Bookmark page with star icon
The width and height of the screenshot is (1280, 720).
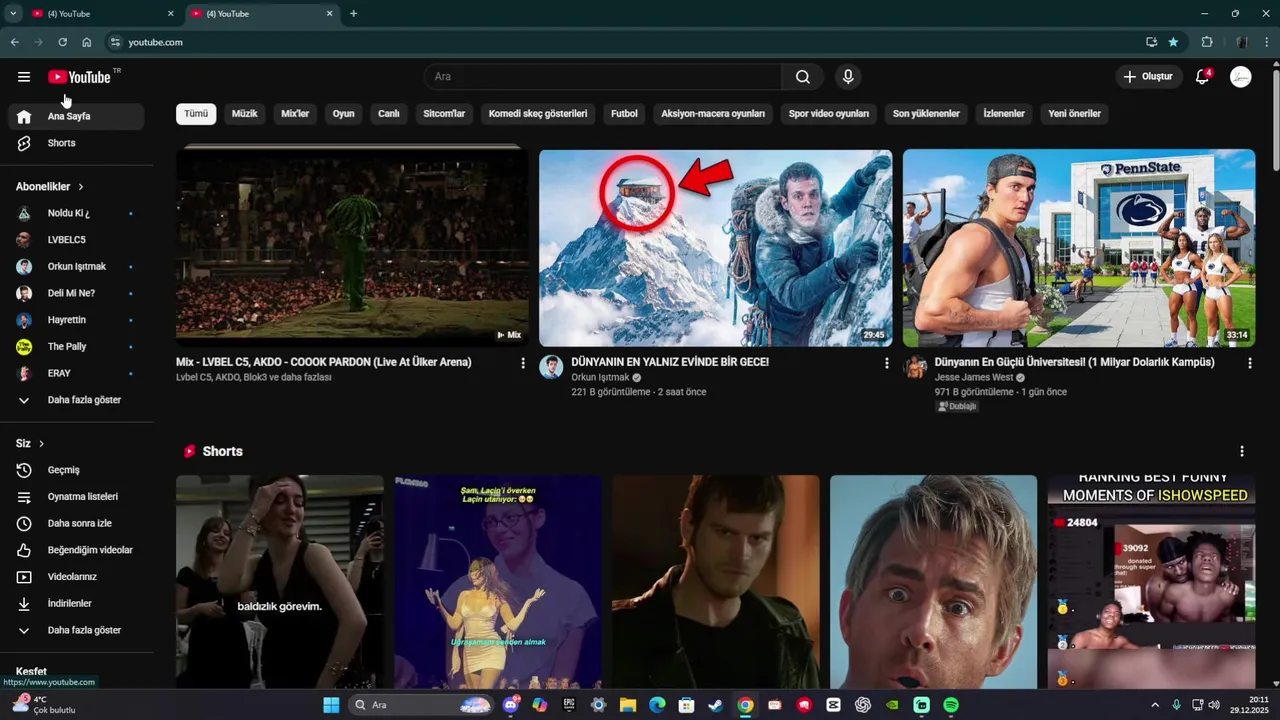1173,42
